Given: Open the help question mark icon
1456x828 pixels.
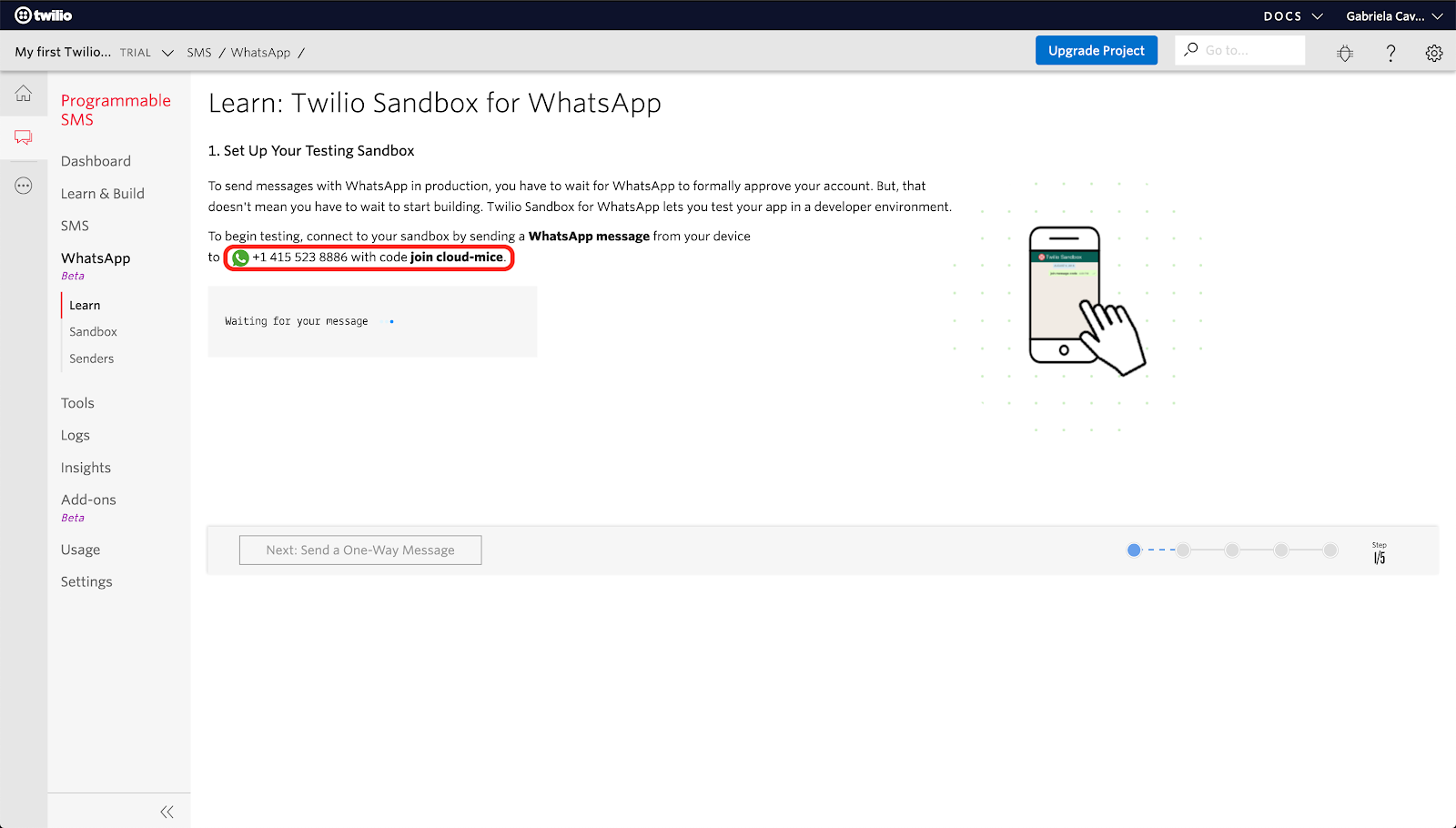Looking at the screenshot, I should [1390, 53].
